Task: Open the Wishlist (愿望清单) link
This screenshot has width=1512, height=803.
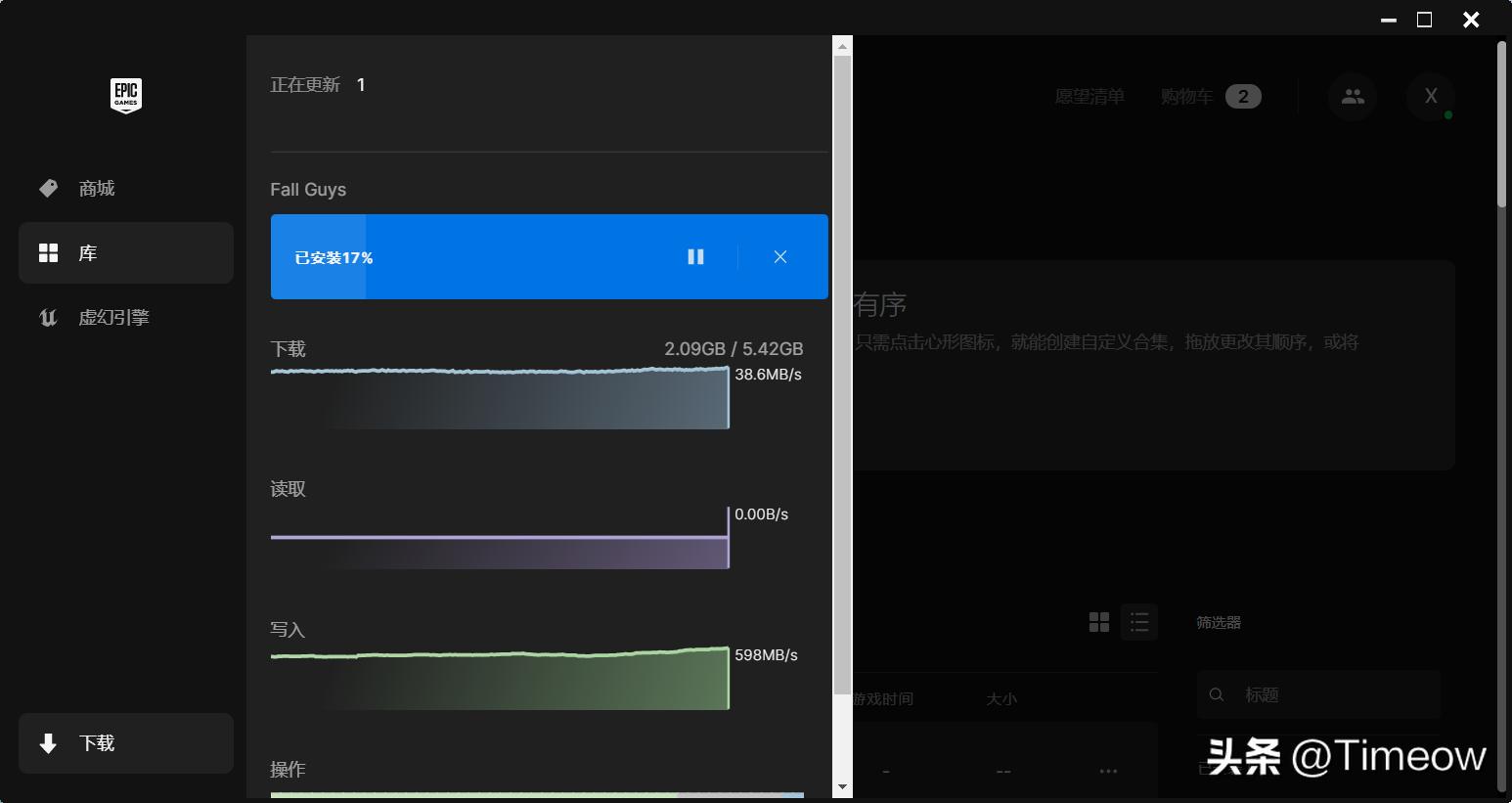Action: [x=1090, y=97]
